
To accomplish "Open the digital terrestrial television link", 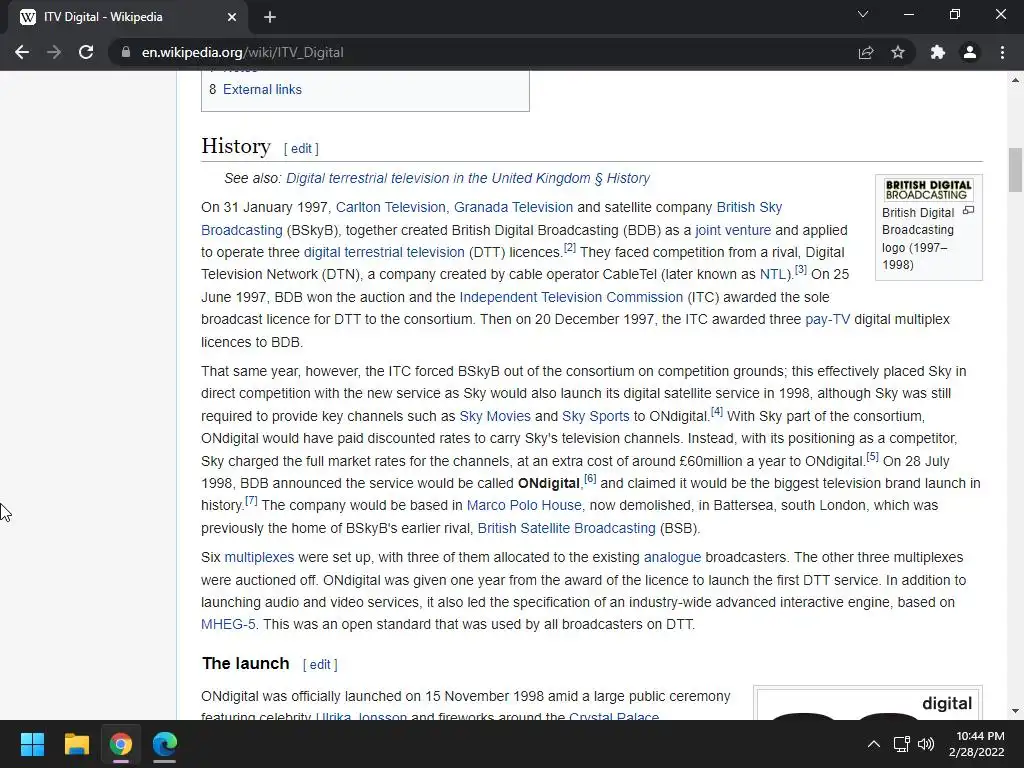I will tap(384, 252).
